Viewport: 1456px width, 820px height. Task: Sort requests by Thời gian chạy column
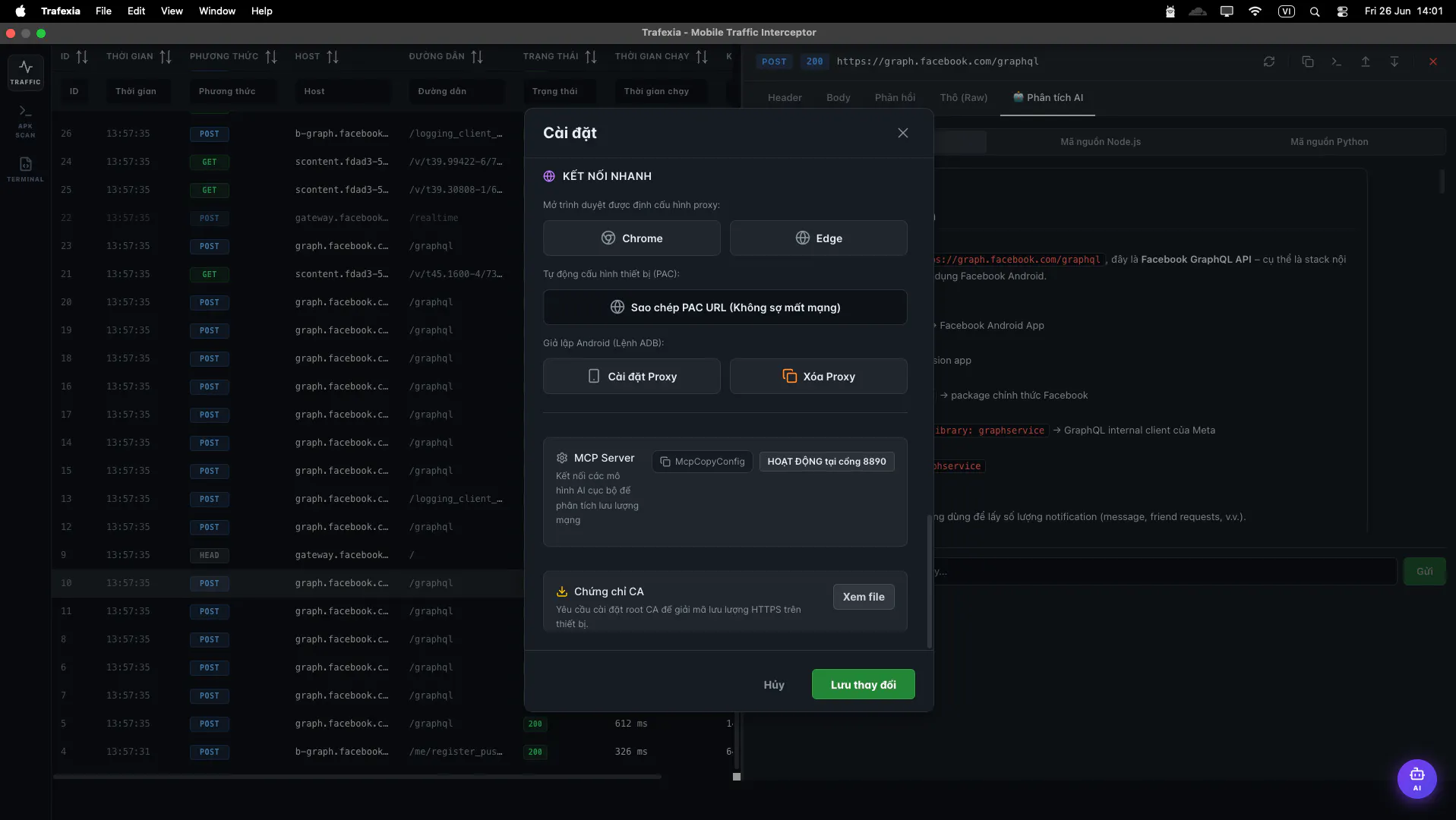[x=702, y=57]
